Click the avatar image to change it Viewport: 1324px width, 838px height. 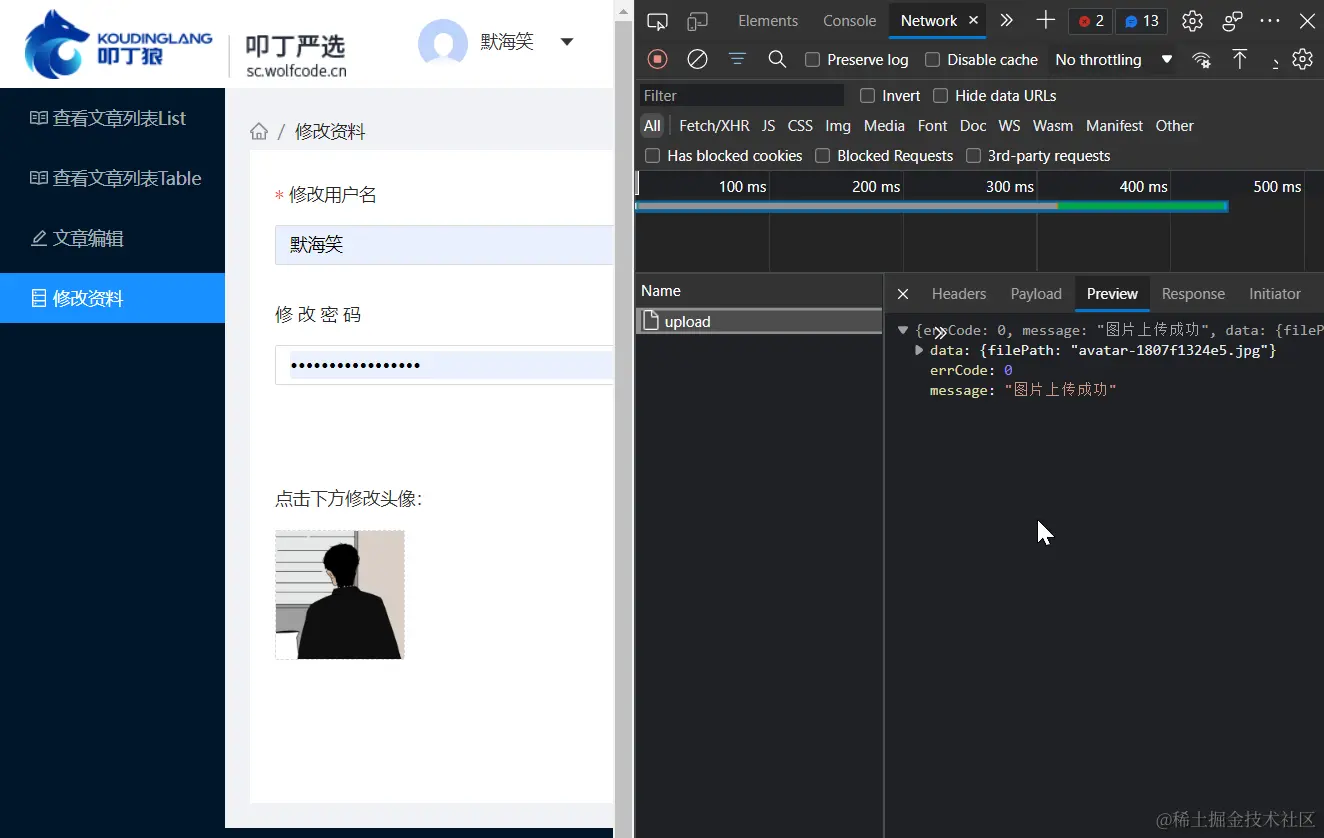click(x=340, y=595)
